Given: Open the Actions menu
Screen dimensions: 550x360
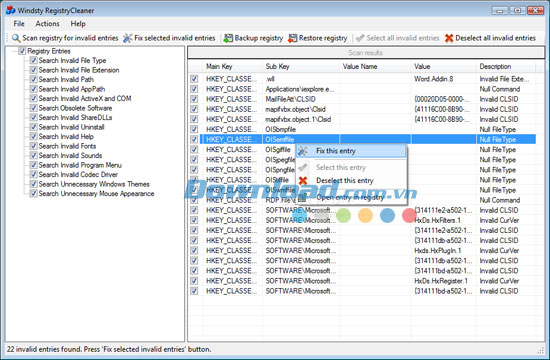Looking at the screenshot, I should (x=47, y=24).
